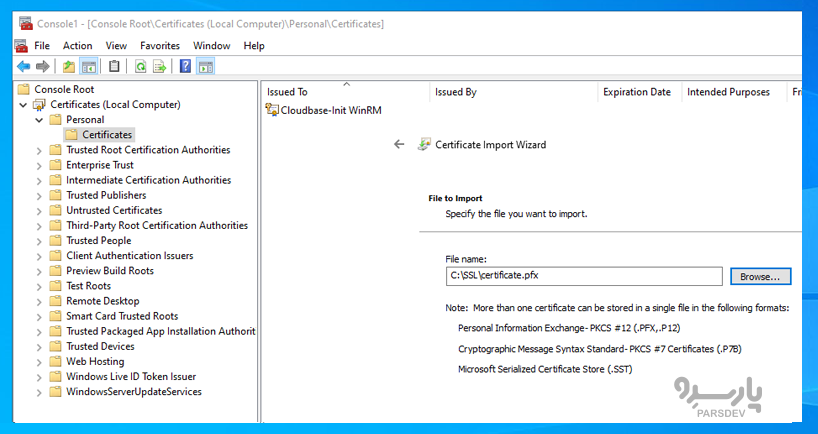818x434 pixels.
Task: Click the Certificates (Local Computer) snap-in icon
Action: [40, 105]
